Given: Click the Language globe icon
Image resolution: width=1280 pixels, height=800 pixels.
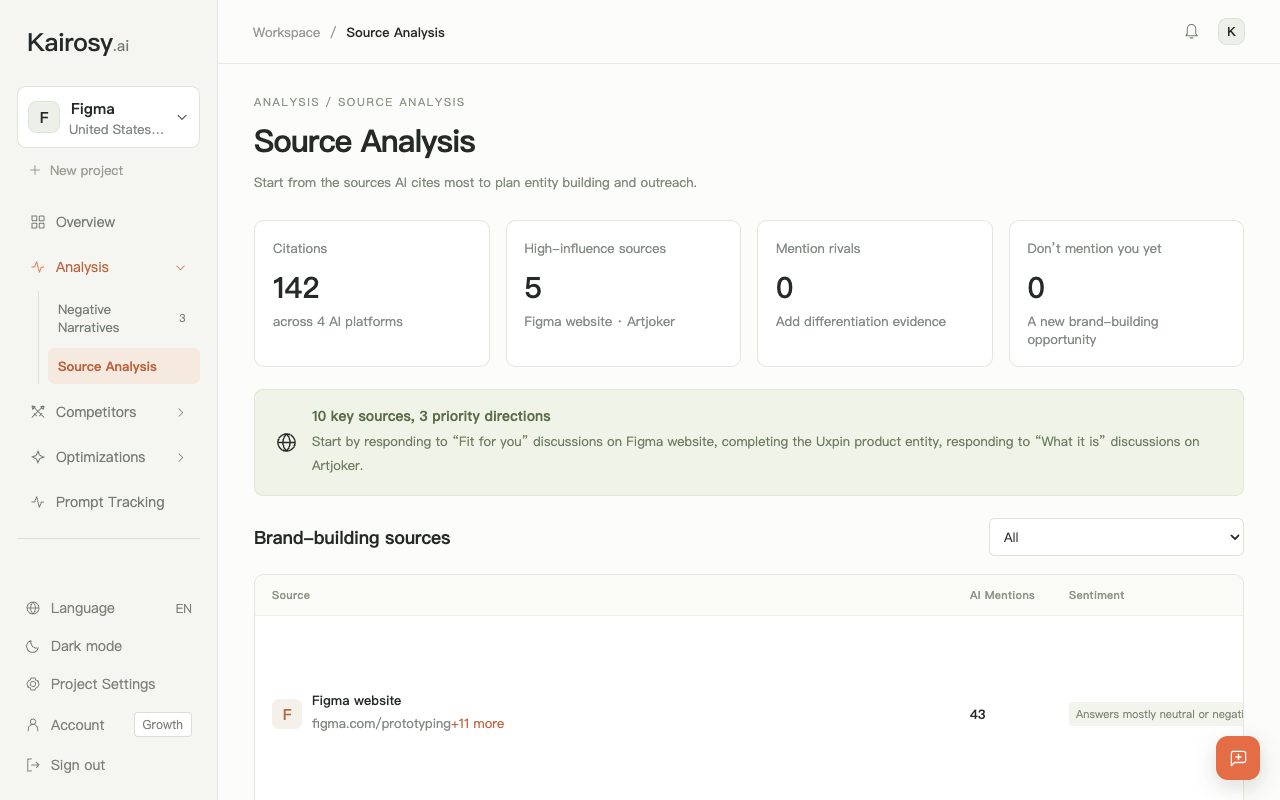Looking at the screenshot, I should click(x=33, y=608).
